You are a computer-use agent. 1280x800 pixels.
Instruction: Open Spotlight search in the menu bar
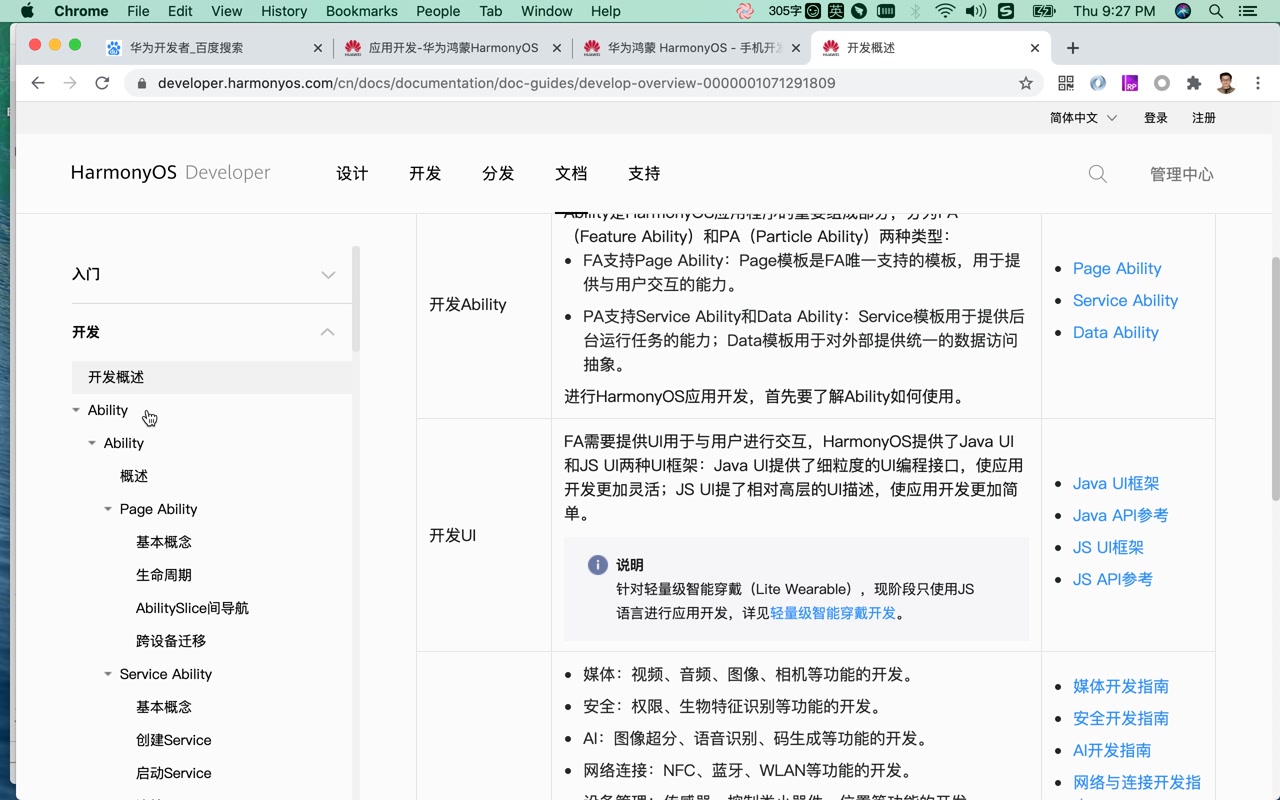[1216, 11]
